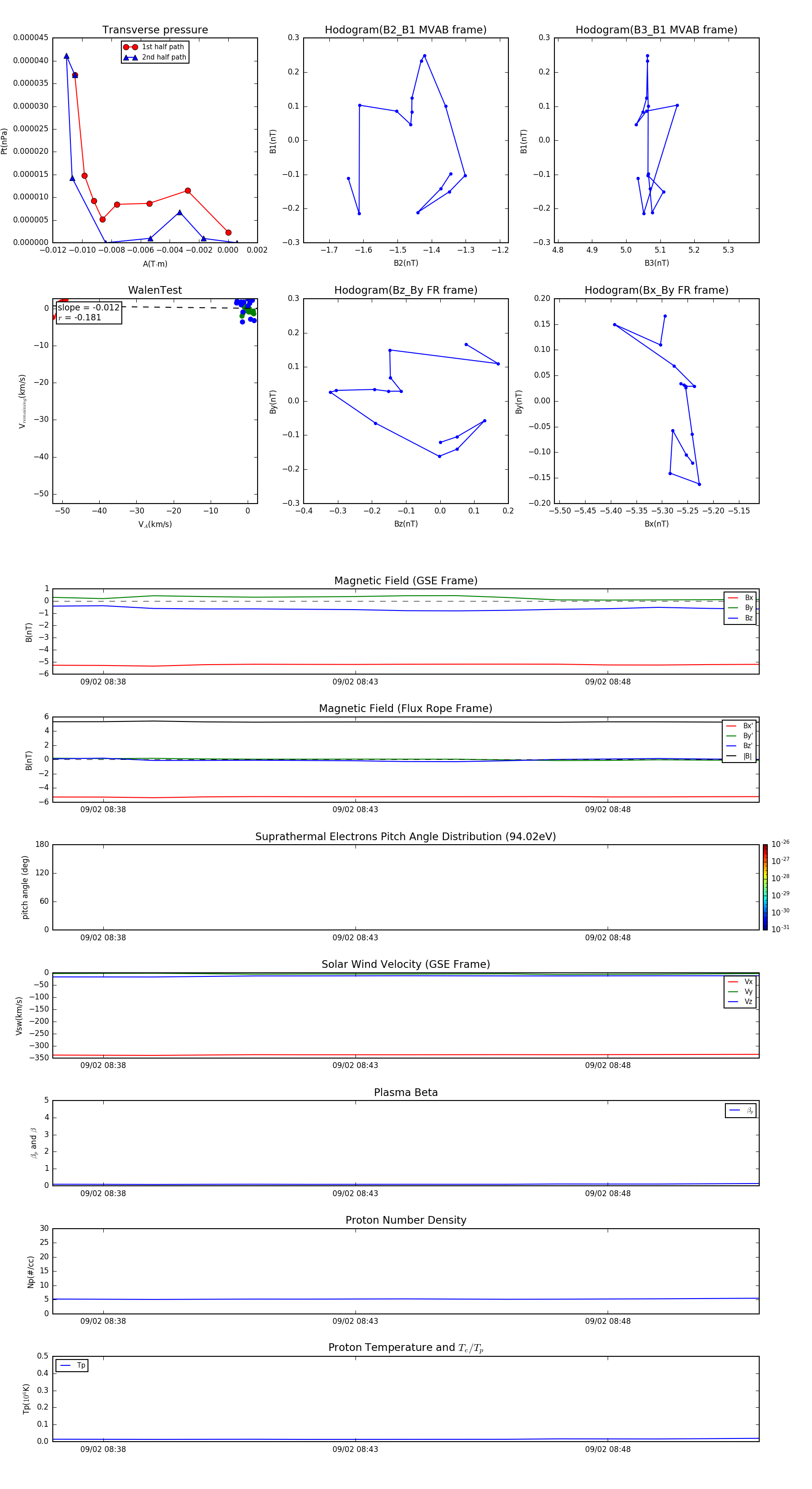Click 'Vy' in solar wind velocity legend
812x1489 pixels.
click(748, 992)
